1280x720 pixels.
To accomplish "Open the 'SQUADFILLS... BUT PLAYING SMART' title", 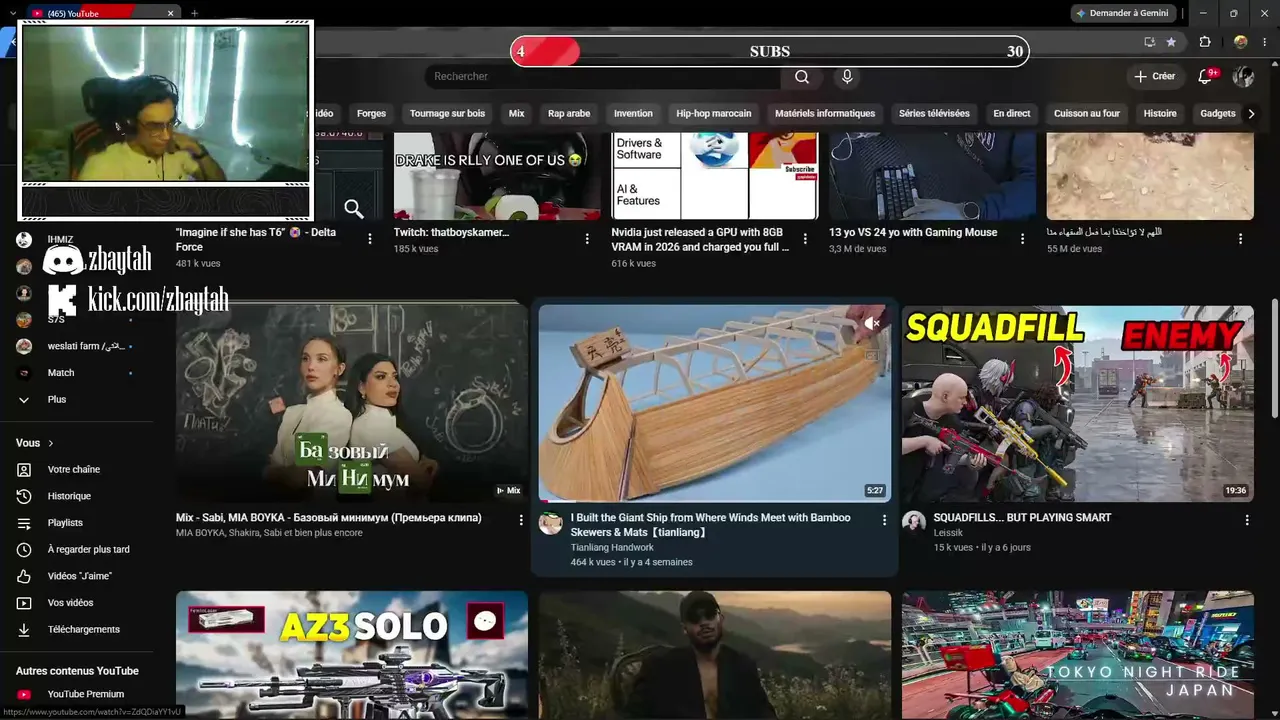I will coord(1022,518).
